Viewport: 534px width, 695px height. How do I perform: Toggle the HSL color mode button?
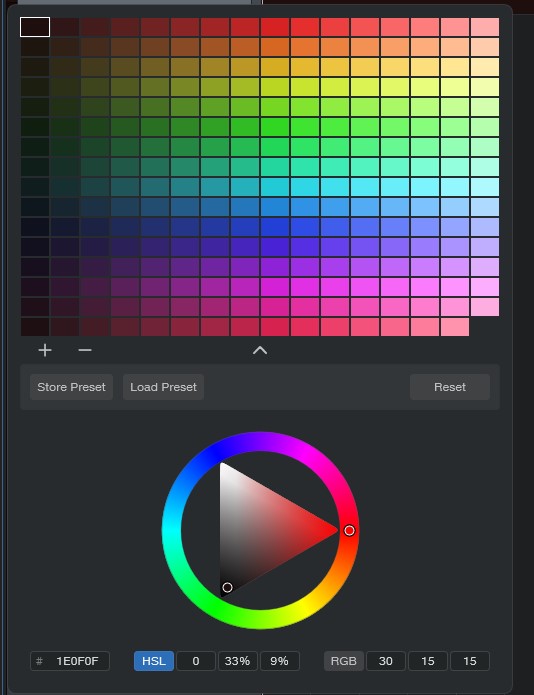pos(154,661)
